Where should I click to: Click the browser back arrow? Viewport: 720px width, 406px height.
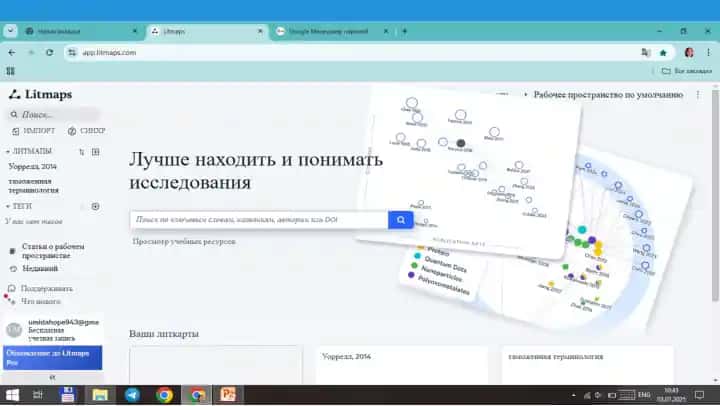coord(12,52)
